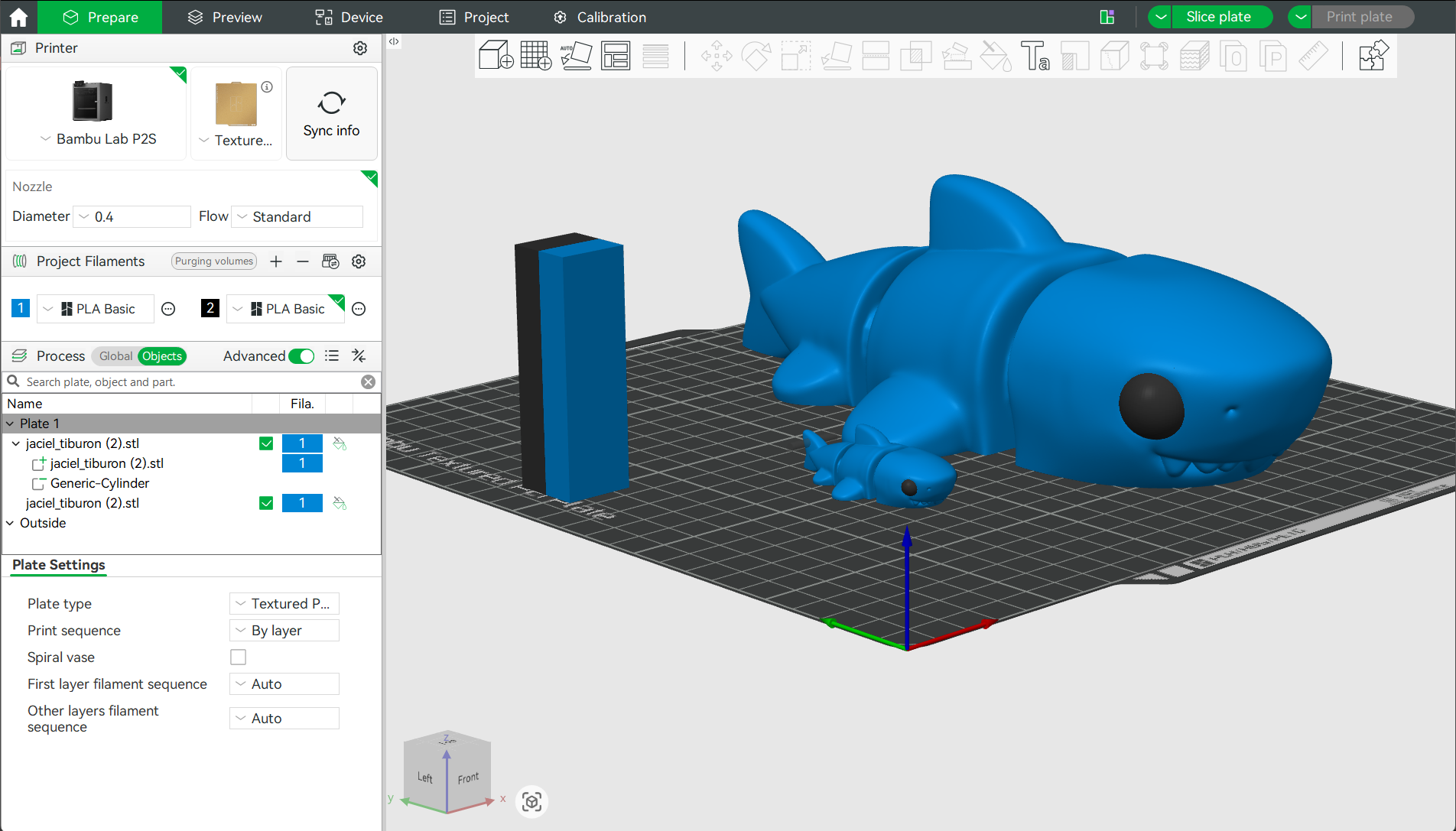
Task: Toggle the Advanced mode switch
Action: [x=301, y=356]
